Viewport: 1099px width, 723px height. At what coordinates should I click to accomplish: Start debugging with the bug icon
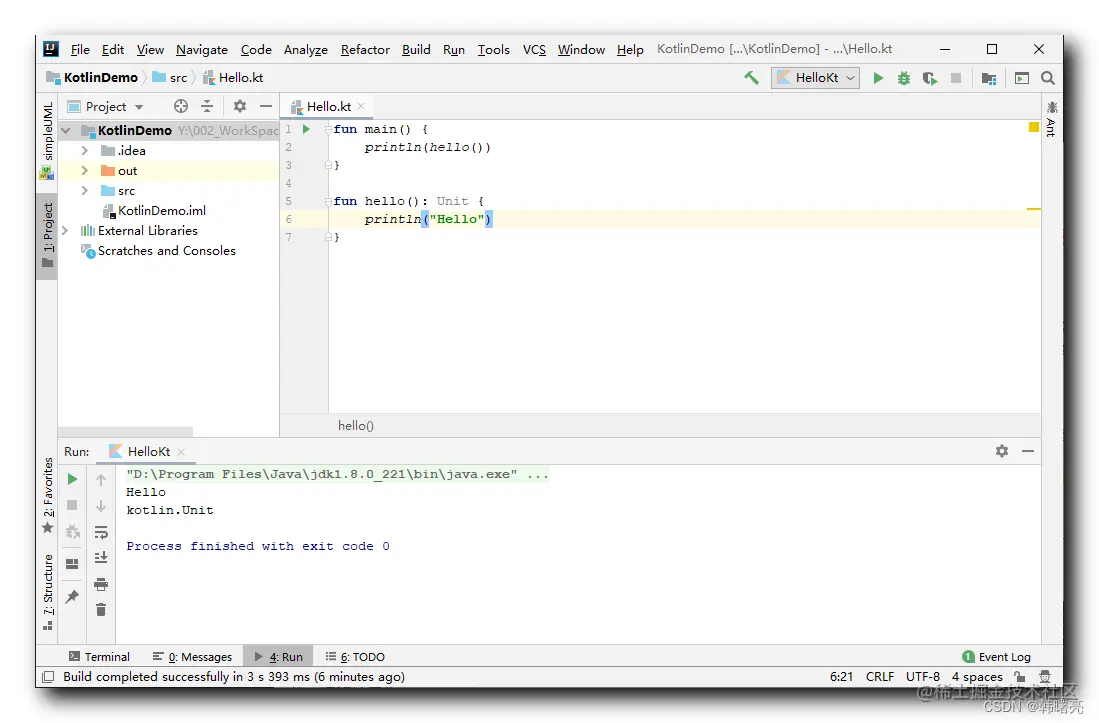coord(904,78)
